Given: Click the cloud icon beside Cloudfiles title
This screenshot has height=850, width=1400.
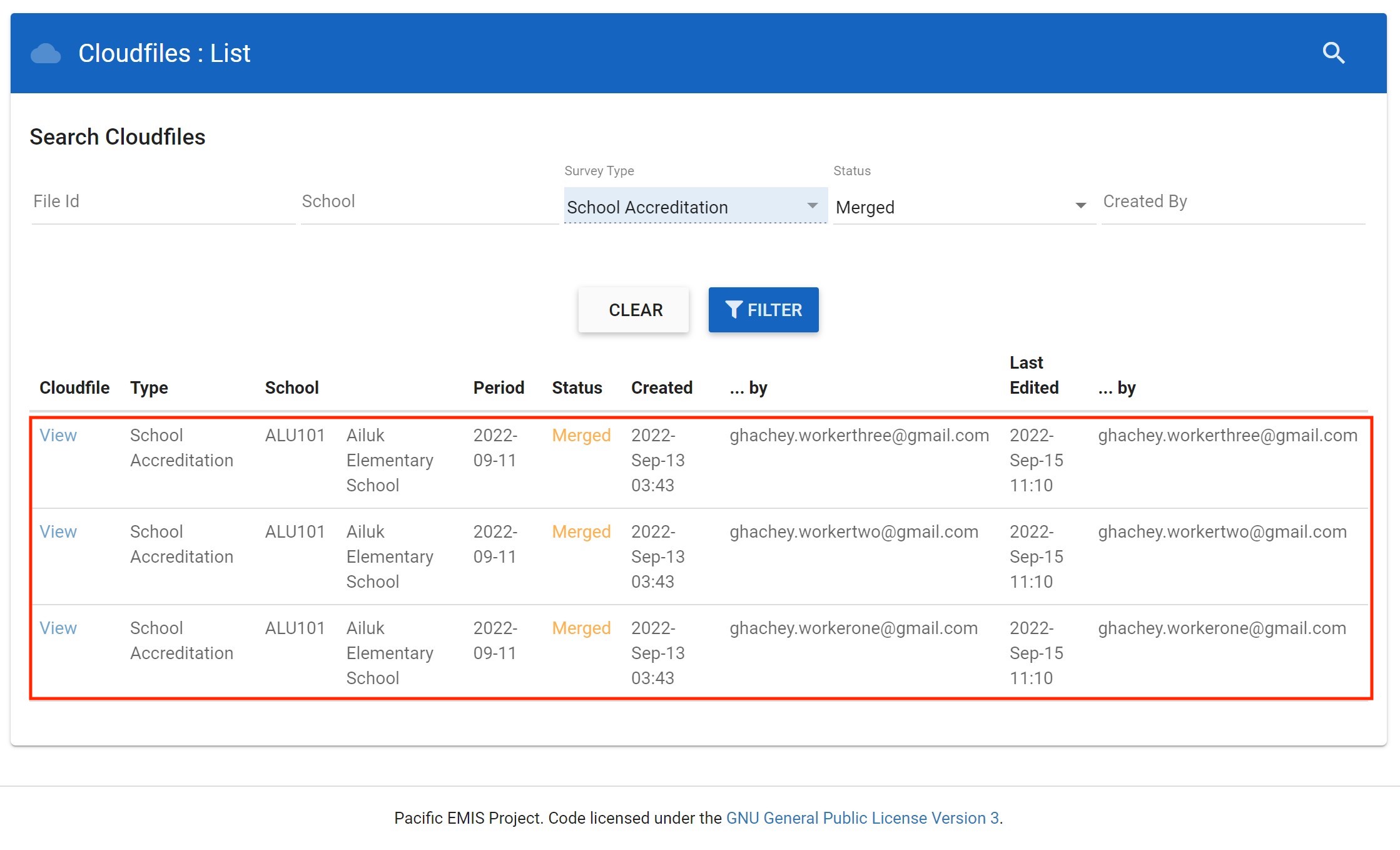Looking at the screenshot, I should point(46,54).
